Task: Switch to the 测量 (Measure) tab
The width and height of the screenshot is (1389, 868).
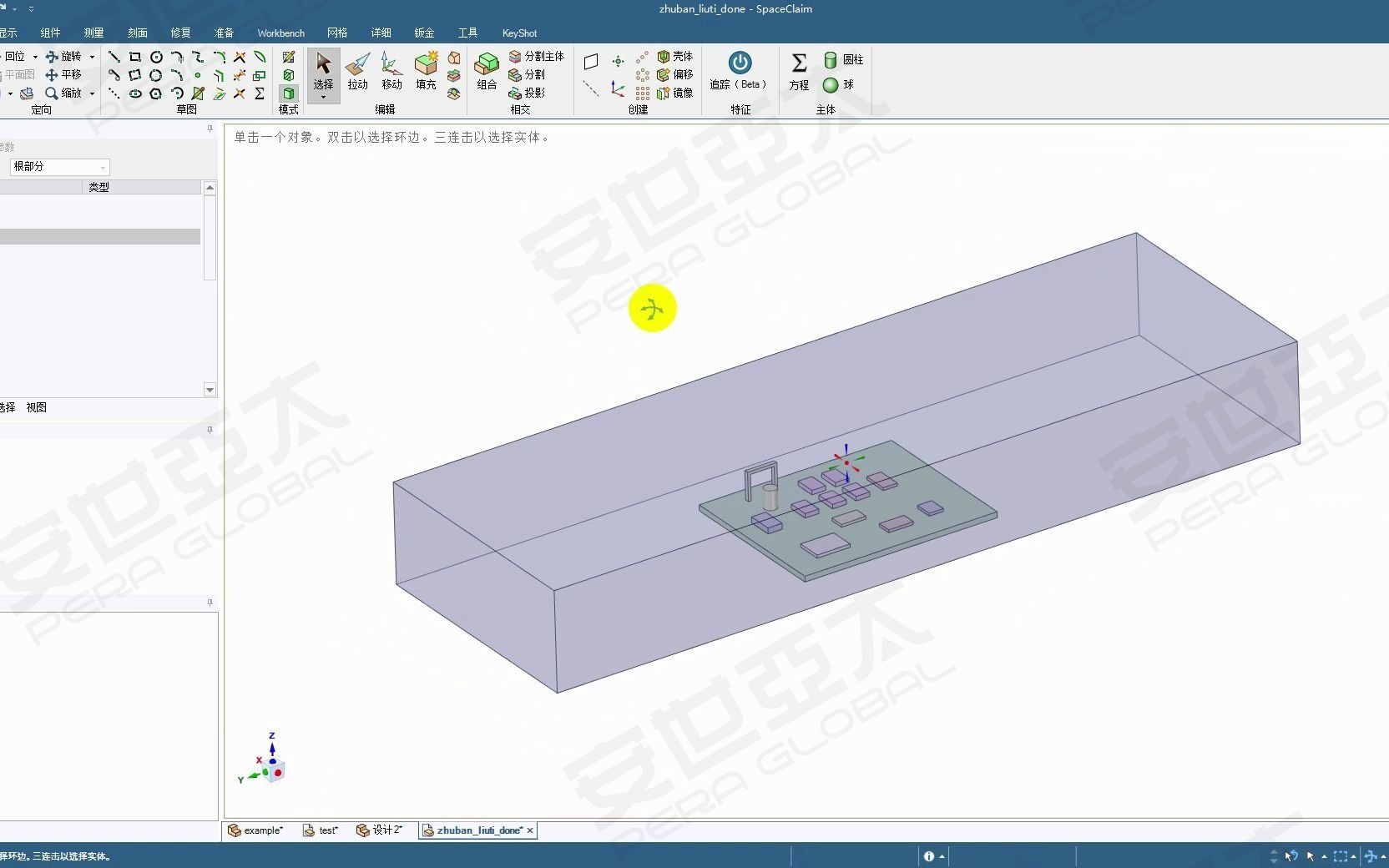Action: click(93, 33)
